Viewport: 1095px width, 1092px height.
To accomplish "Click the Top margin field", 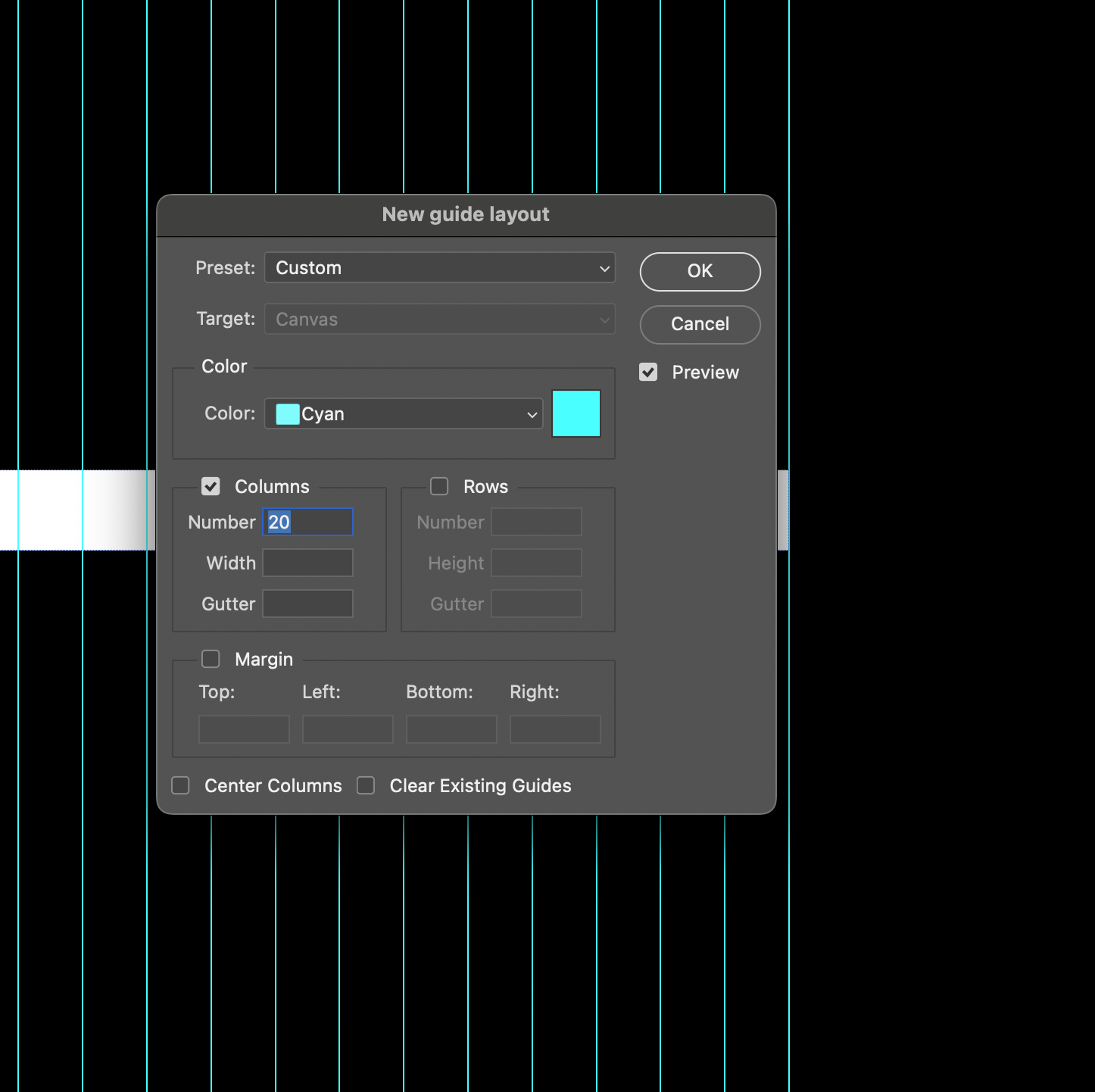I will [x=243, y=729].
